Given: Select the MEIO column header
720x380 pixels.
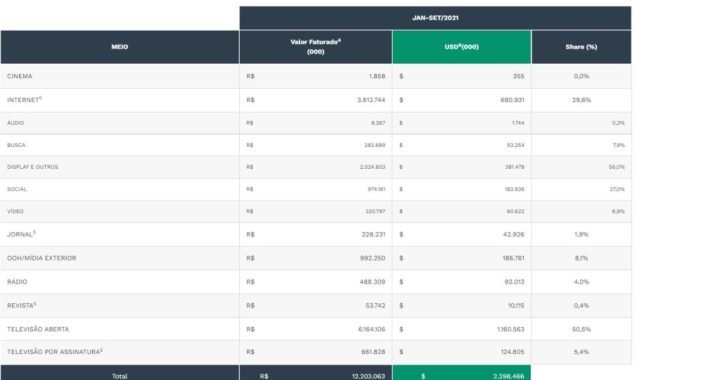Looking at the screenshot, I should click(119, 47).
